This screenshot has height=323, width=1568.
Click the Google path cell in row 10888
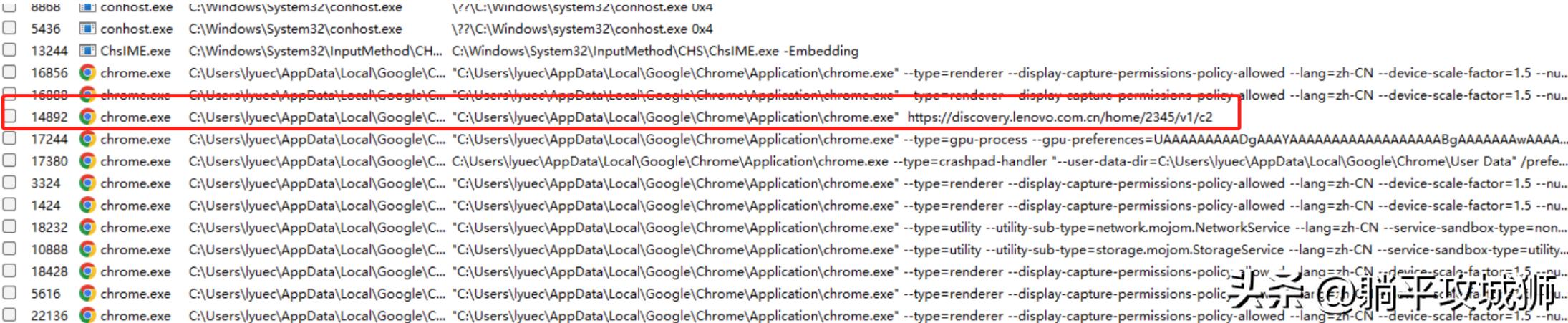tap(317, 250)
